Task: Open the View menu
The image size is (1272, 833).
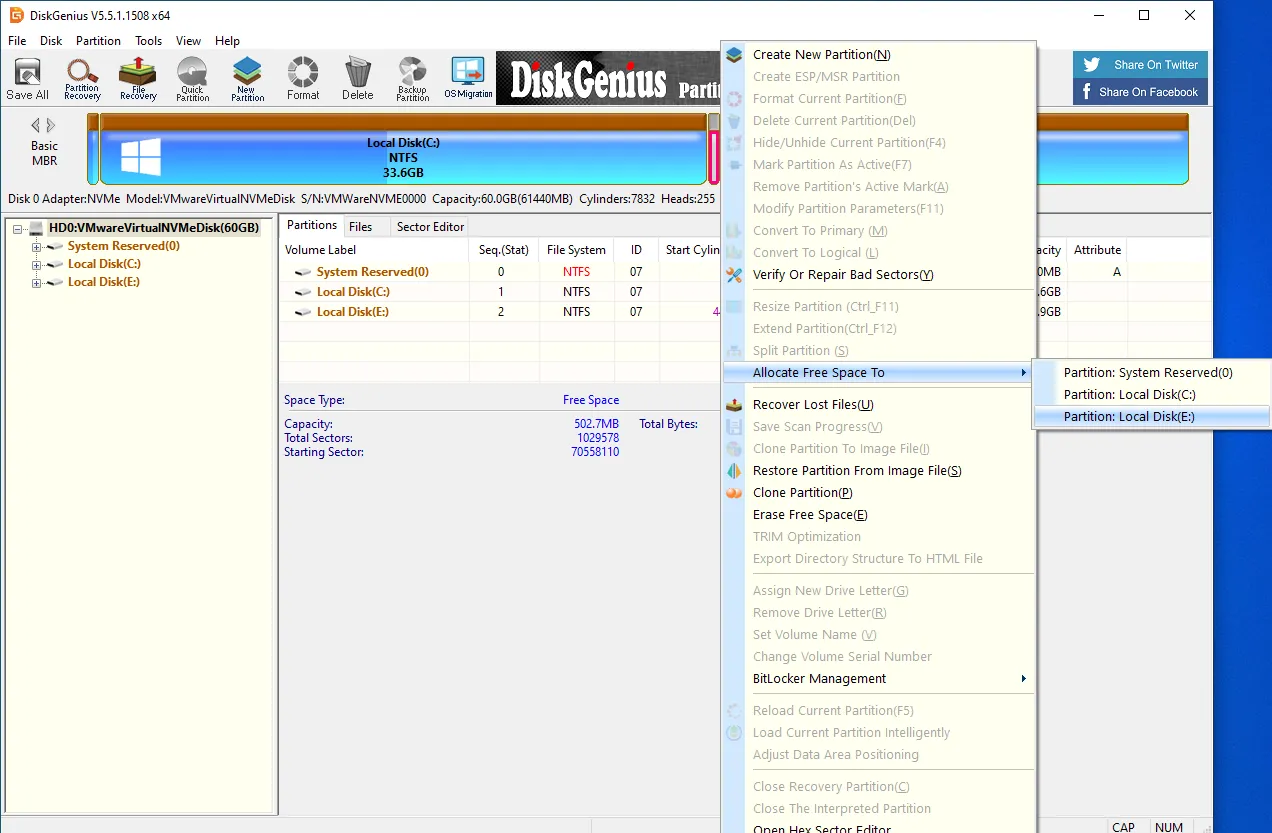Action: [x=189, y=41]
